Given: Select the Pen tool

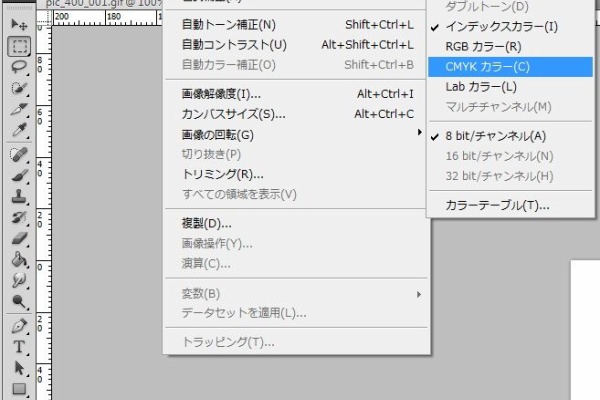Looking at the screenshot, I should [x=18, y=326].
